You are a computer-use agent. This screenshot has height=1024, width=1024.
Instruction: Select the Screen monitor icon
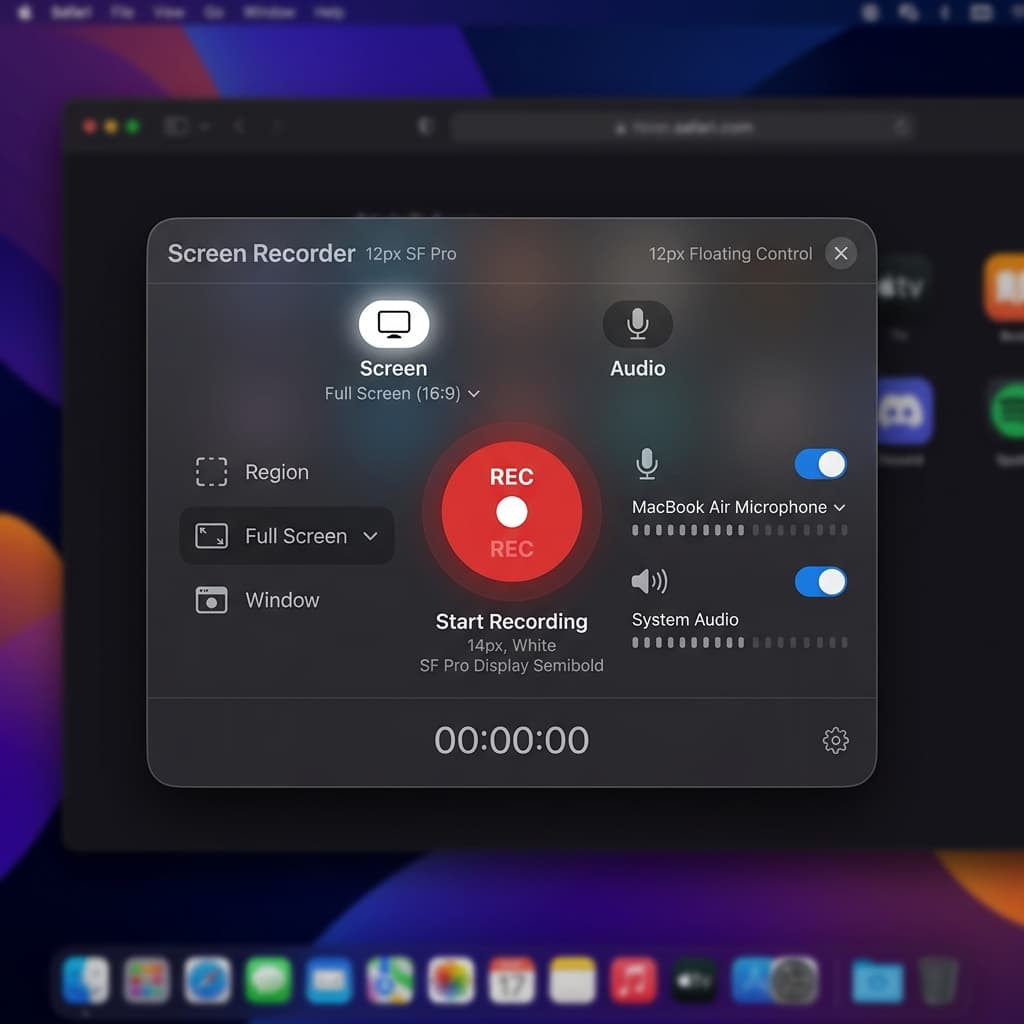394,324
